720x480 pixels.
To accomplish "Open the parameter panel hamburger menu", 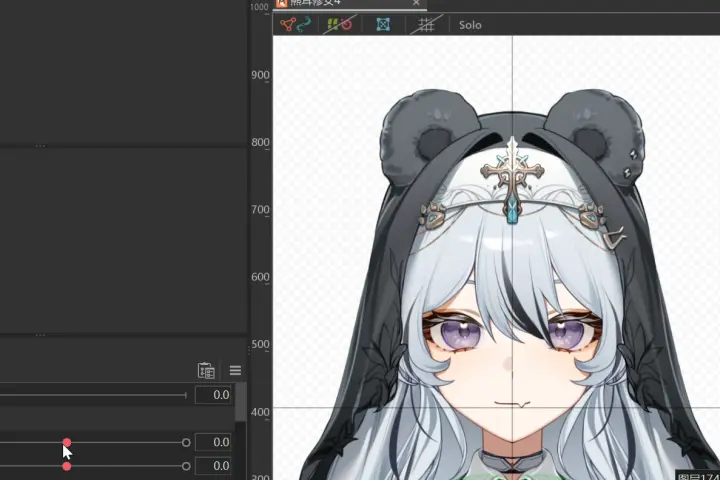I will (x=235, y=370).
